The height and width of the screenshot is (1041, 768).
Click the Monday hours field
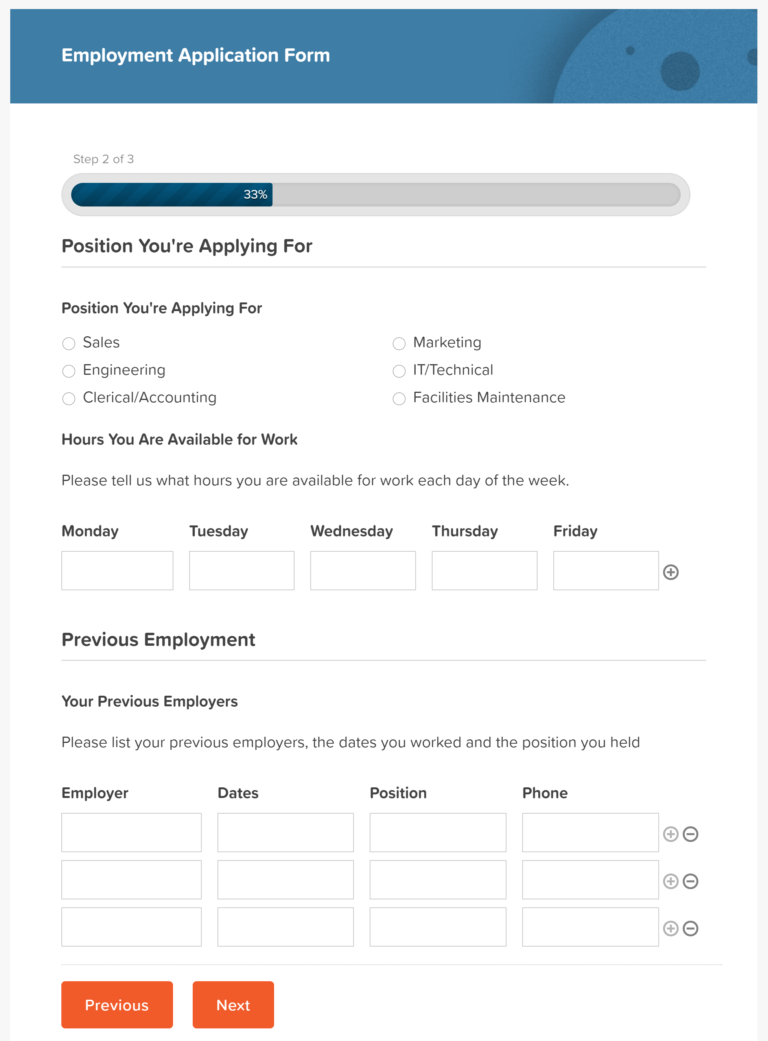[117, 570]
